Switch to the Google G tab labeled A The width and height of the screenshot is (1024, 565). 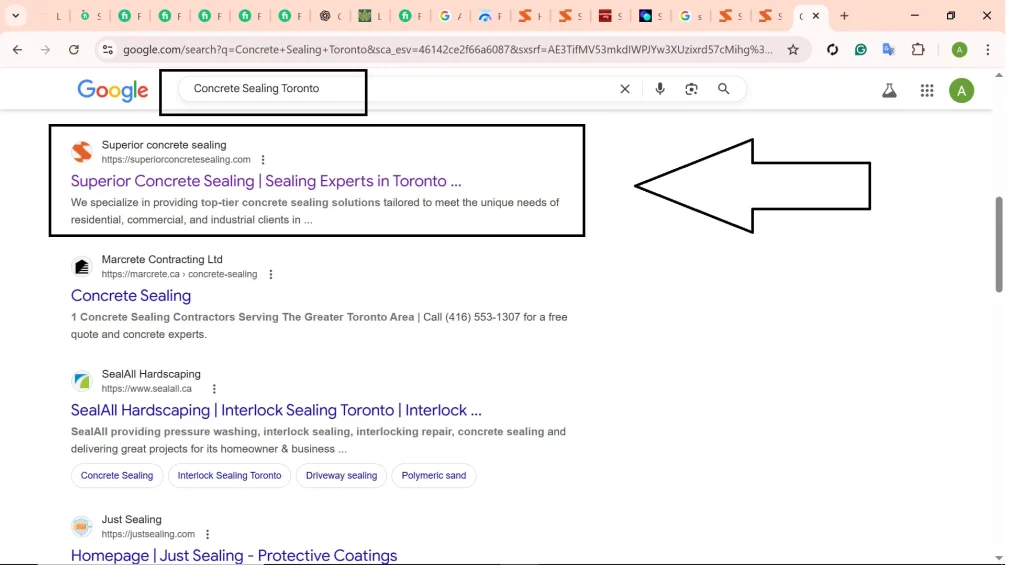[x=451, y=16]
